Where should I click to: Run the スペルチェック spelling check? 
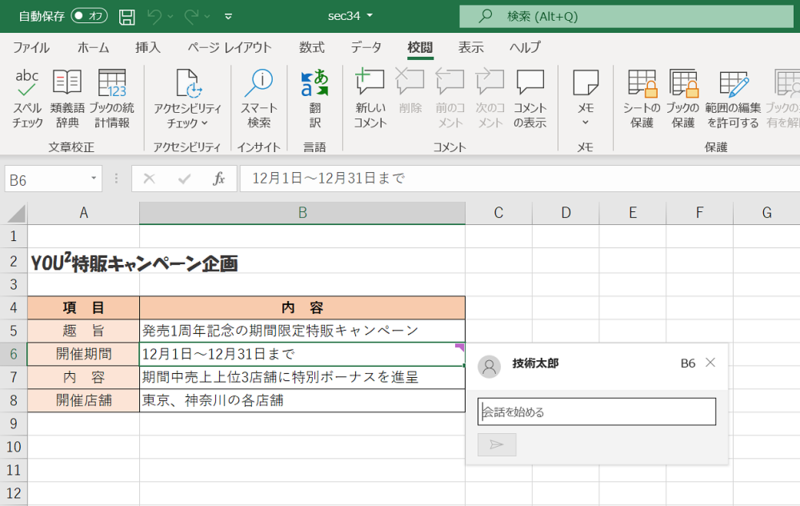(x=27, y=99)
